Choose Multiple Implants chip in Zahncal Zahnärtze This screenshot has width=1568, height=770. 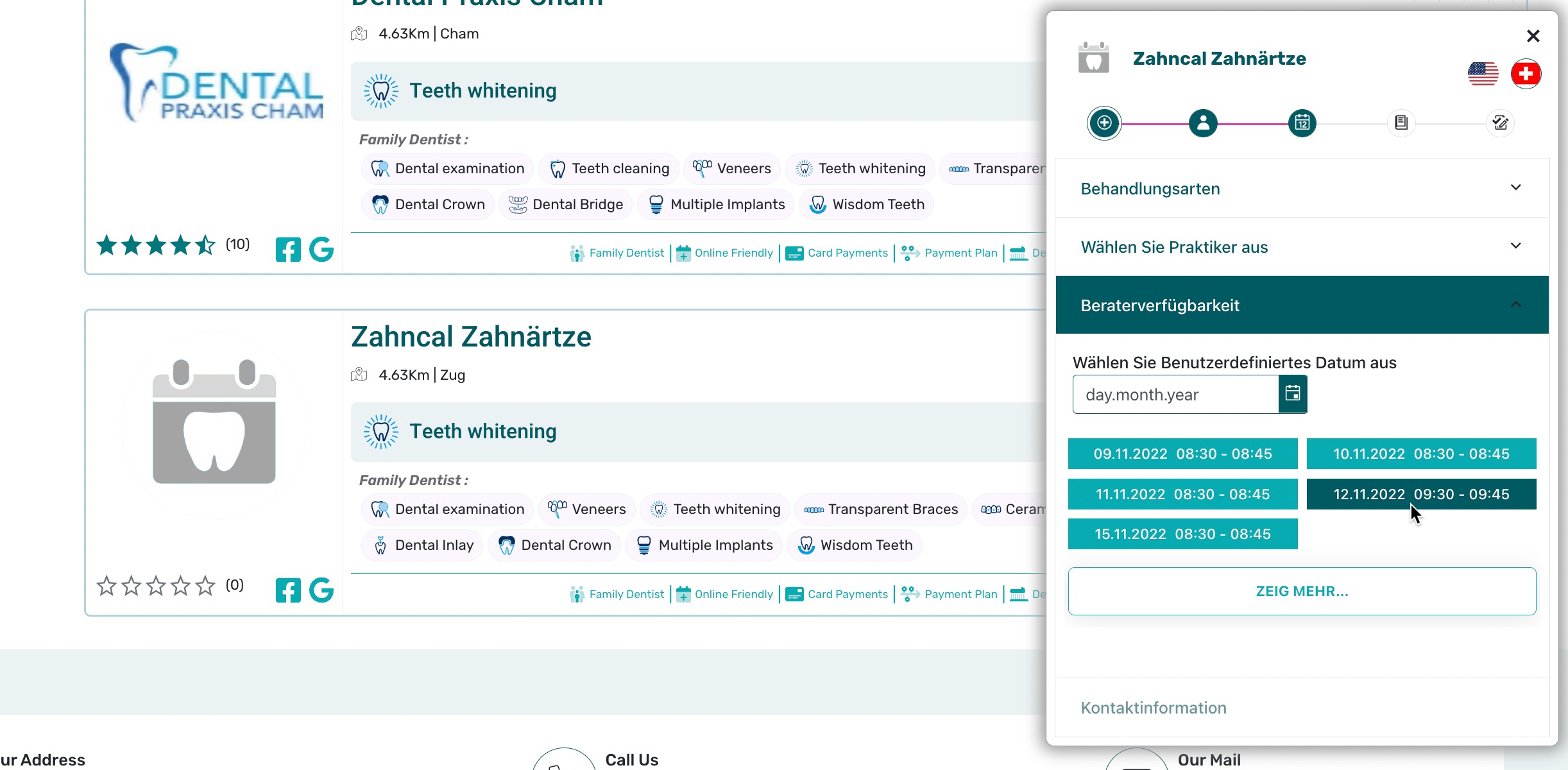(x=704, y=545)
